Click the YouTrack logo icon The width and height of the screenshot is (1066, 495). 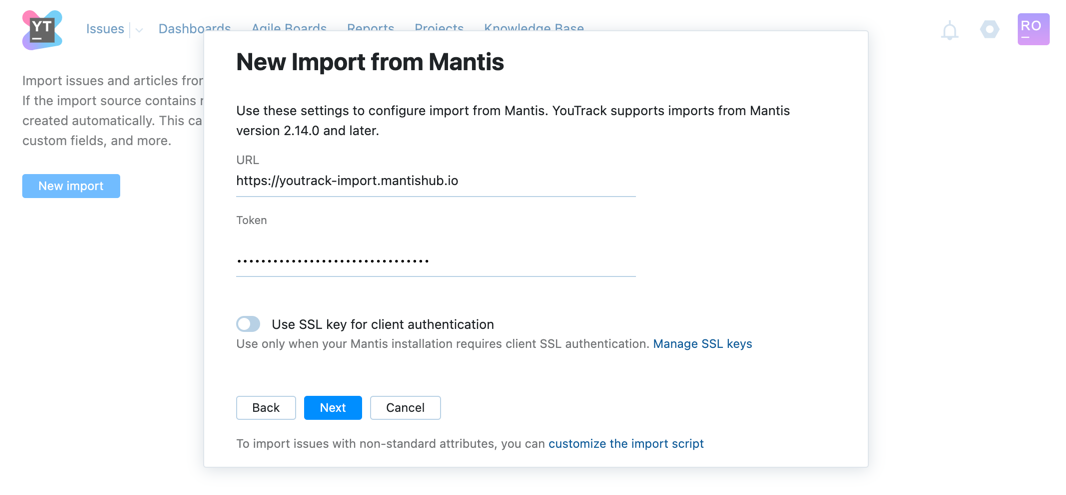(x=42, y=30)
